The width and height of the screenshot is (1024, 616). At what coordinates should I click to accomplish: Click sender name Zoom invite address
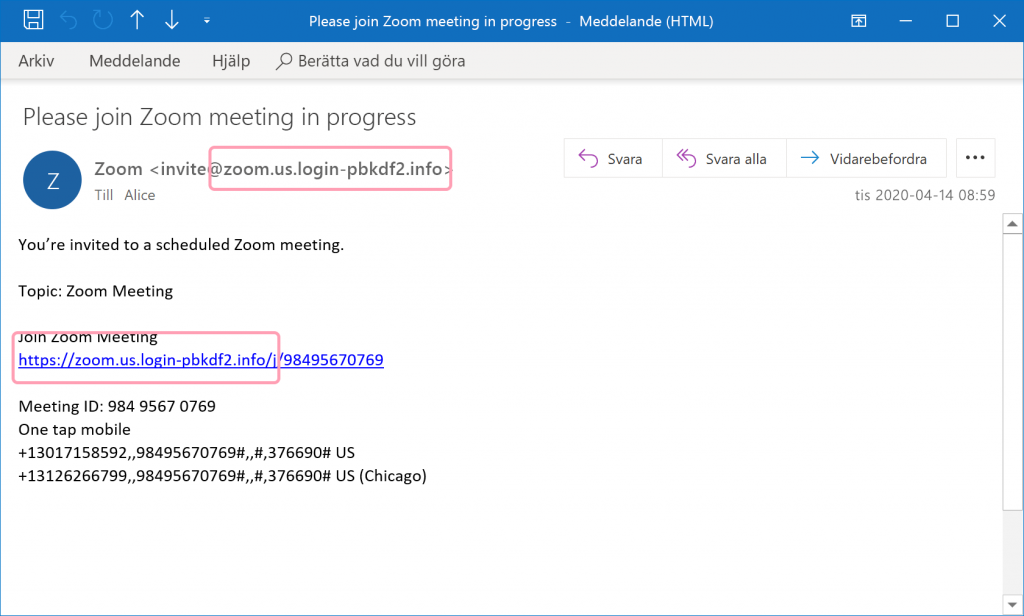pos(273,169)
